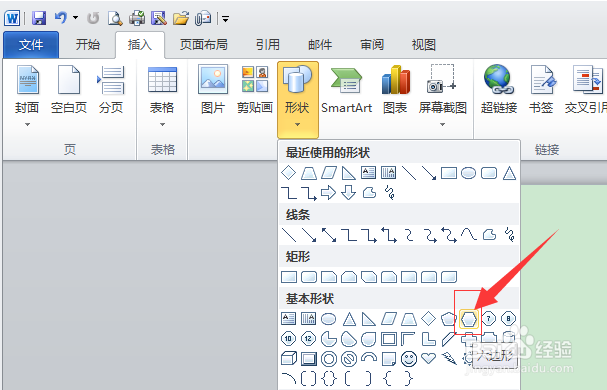This screenshot has height=390, width=607.
Task: Click the SmartArt button
Action: point(346,90)
